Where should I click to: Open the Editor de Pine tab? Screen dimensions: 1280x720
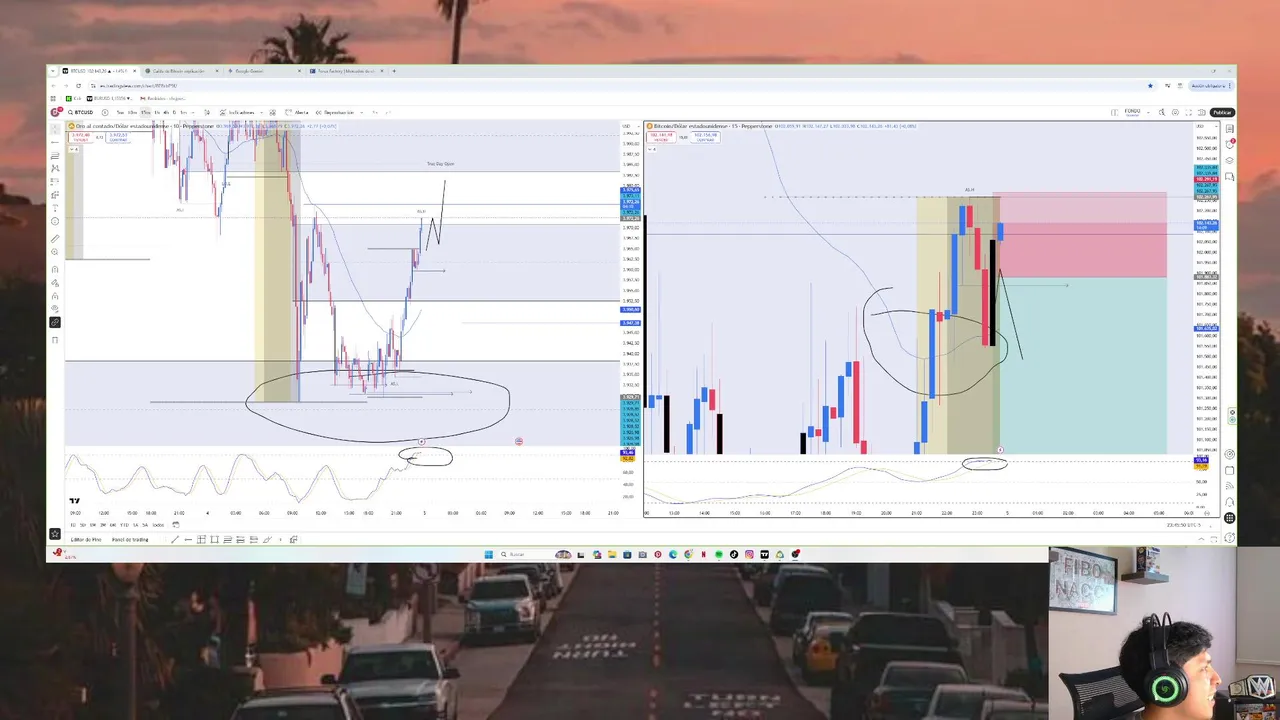pos(86,539)
